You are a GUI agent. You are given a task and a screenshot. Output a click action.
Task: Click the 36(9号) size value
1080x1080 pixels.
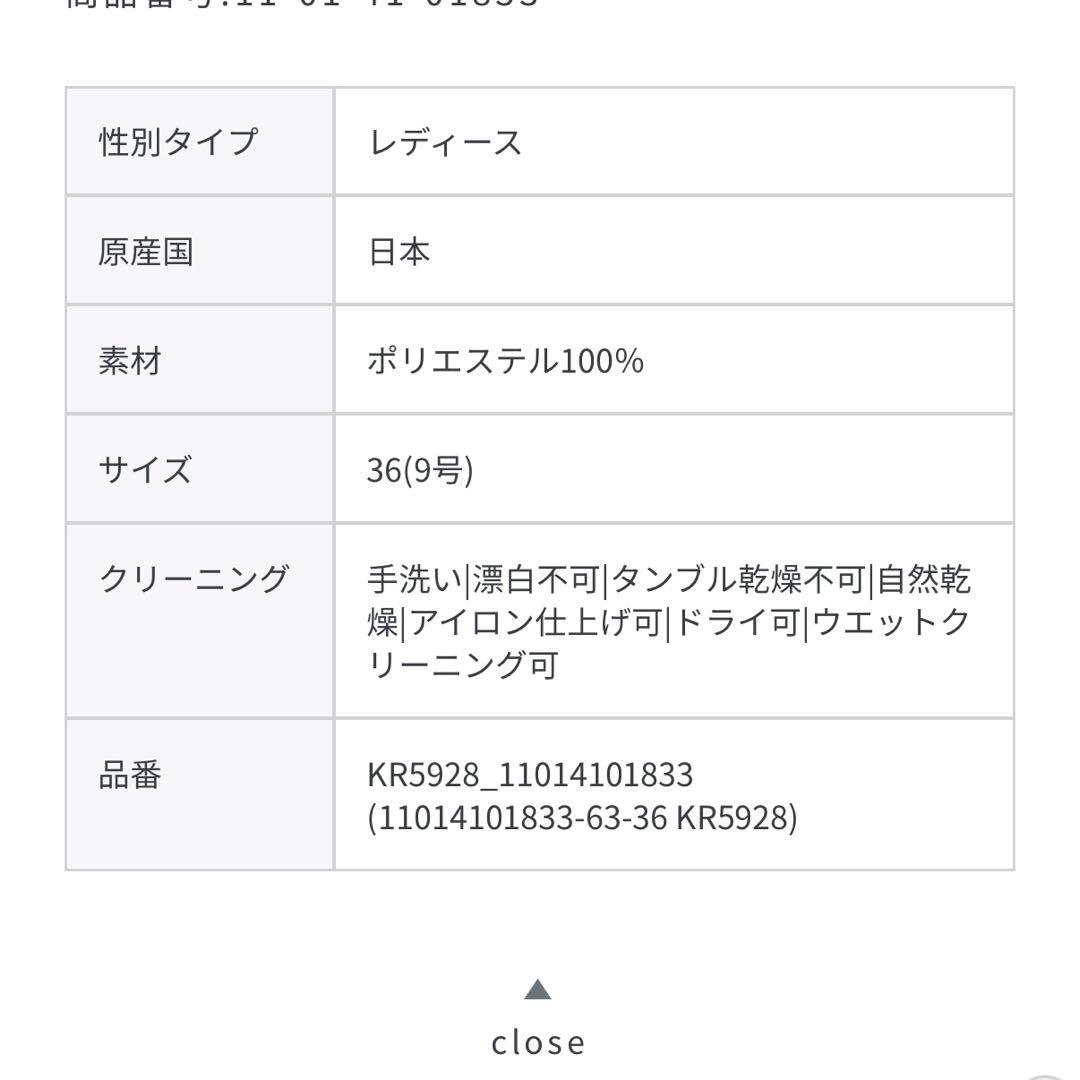[417, 467]
